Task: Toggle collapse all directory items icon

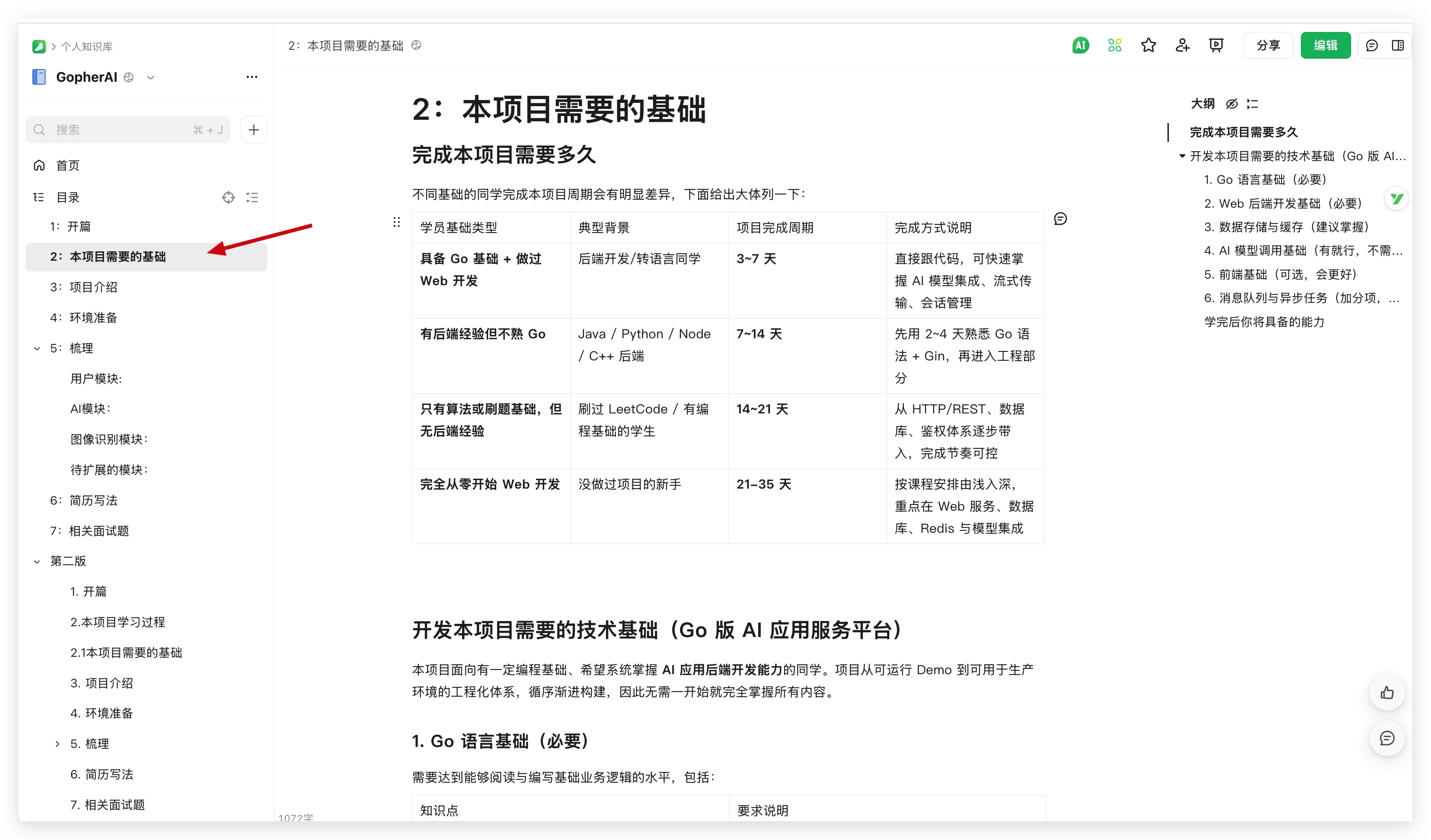Action: tap(252, 198)
